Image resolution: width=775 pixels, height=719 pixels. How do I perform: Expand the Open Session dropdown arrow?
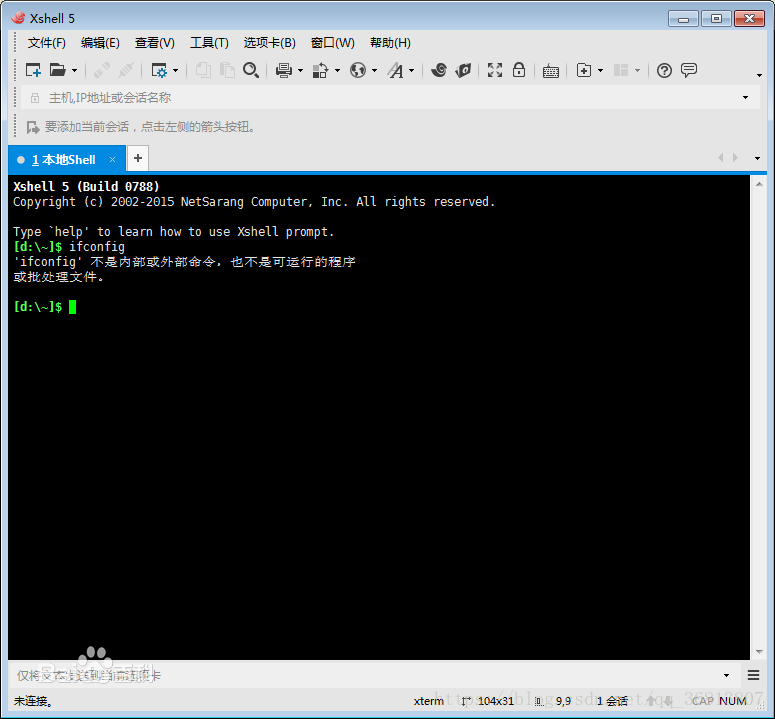[x=75, y=71]
